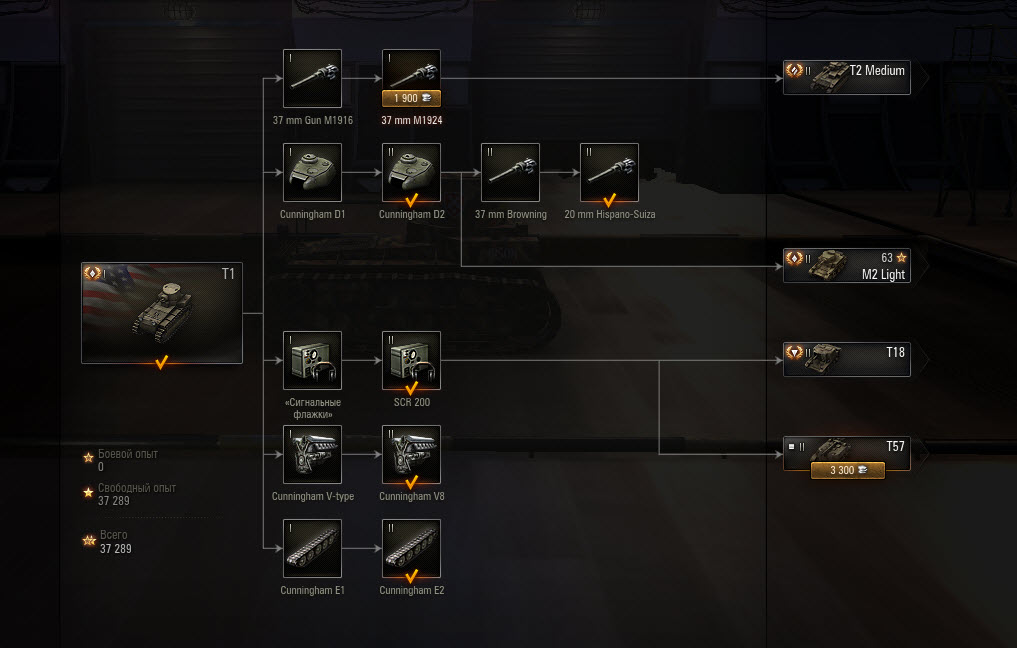
Task: Open the T2 Medium tank node
Action: [x=846, y=78]
